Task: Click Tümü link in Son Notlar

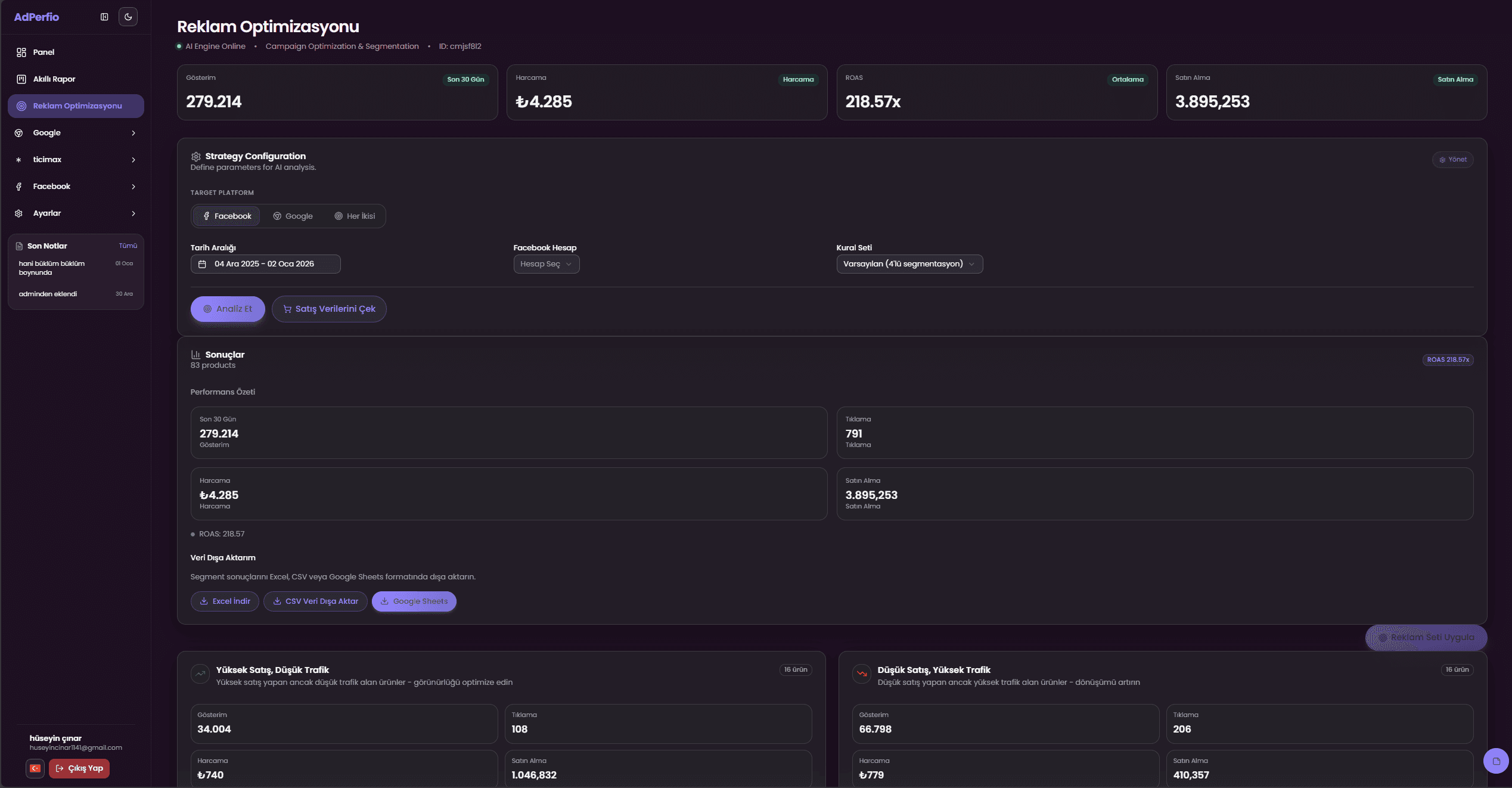Action: (128, 246)
